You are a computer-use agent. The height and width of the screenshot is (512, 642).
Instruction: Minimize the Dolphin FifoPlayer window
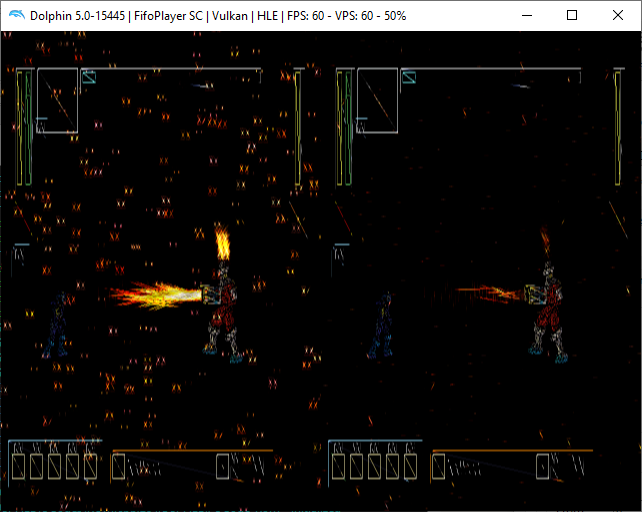tap(527, 16)
